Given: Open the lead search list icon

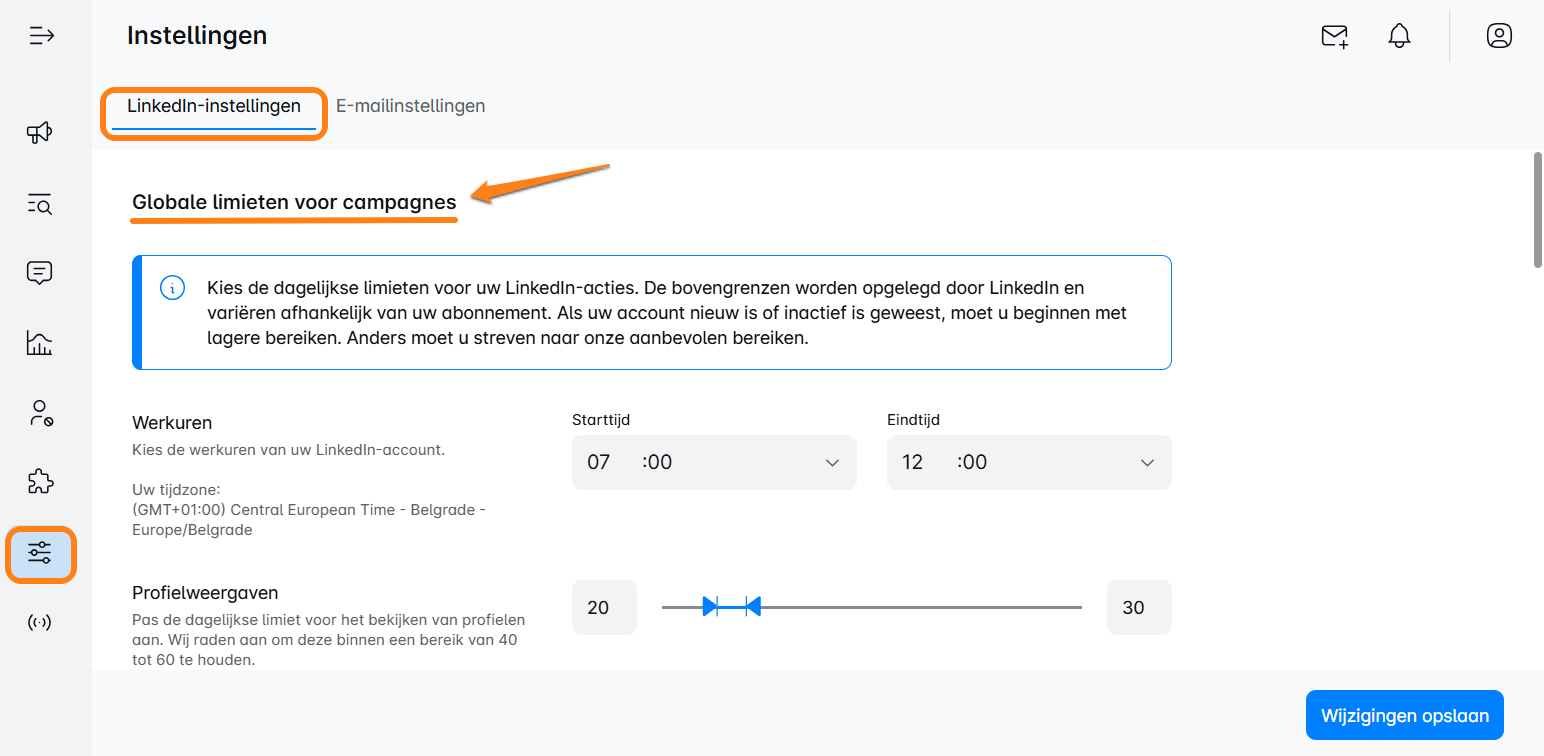Looking at the screenshot, I should (40, 205).
